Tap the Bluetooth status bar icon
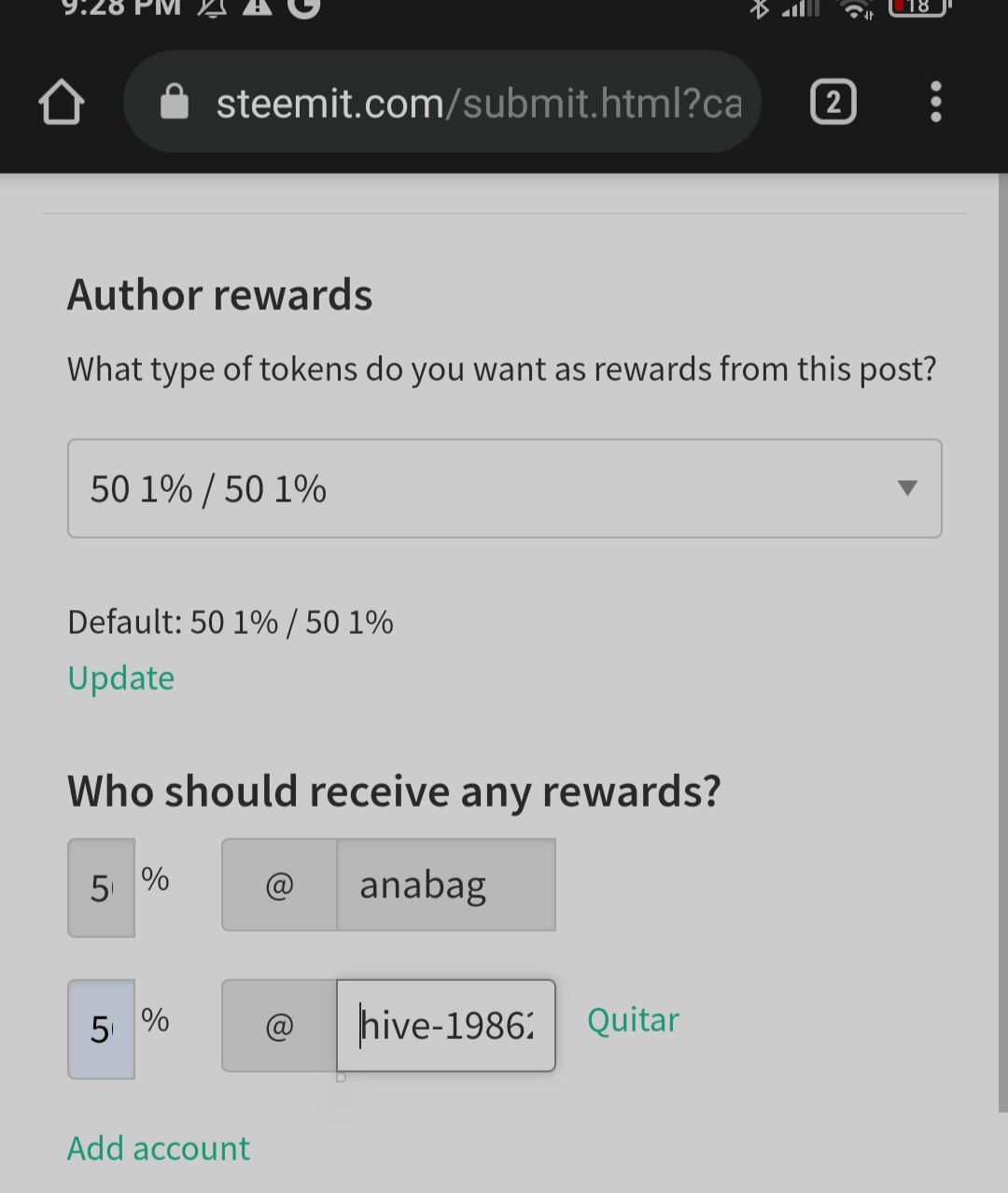Screen dimensions: 1008x1193 (760, 8)
